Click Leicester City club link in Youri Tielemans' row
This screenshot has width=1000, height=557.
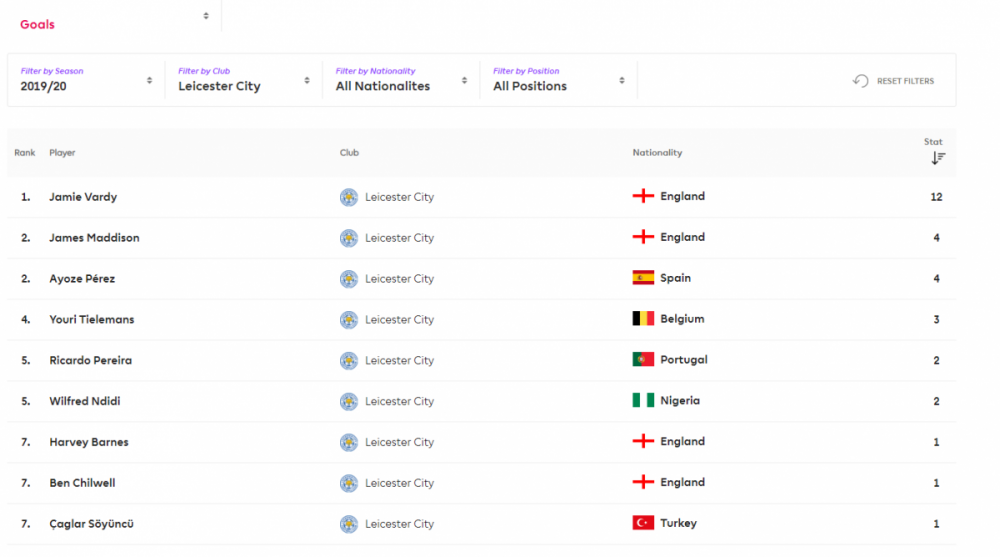pos(399,320)
